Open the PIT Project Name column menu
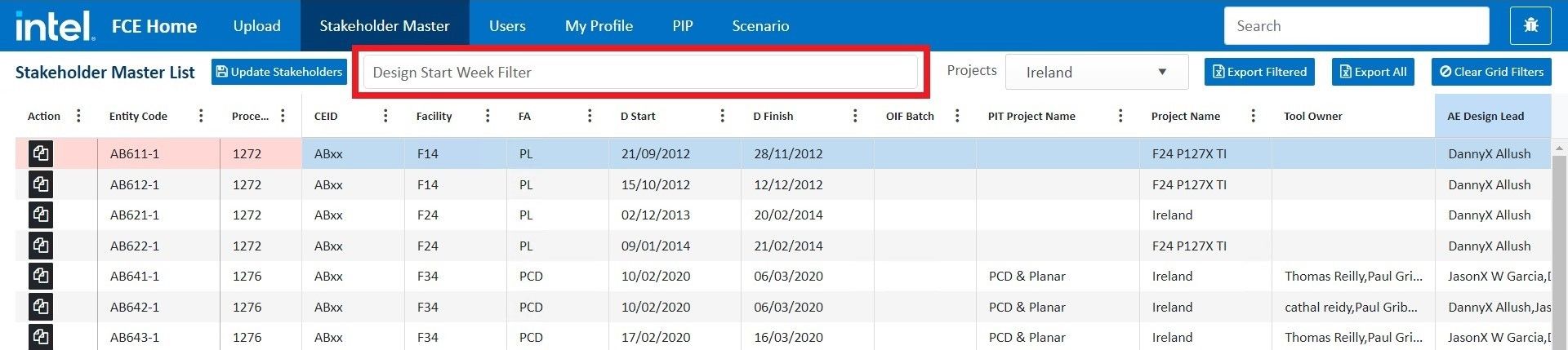Image resolution: width=1568 pixels, height=350 pixels. pos(1120,116)
